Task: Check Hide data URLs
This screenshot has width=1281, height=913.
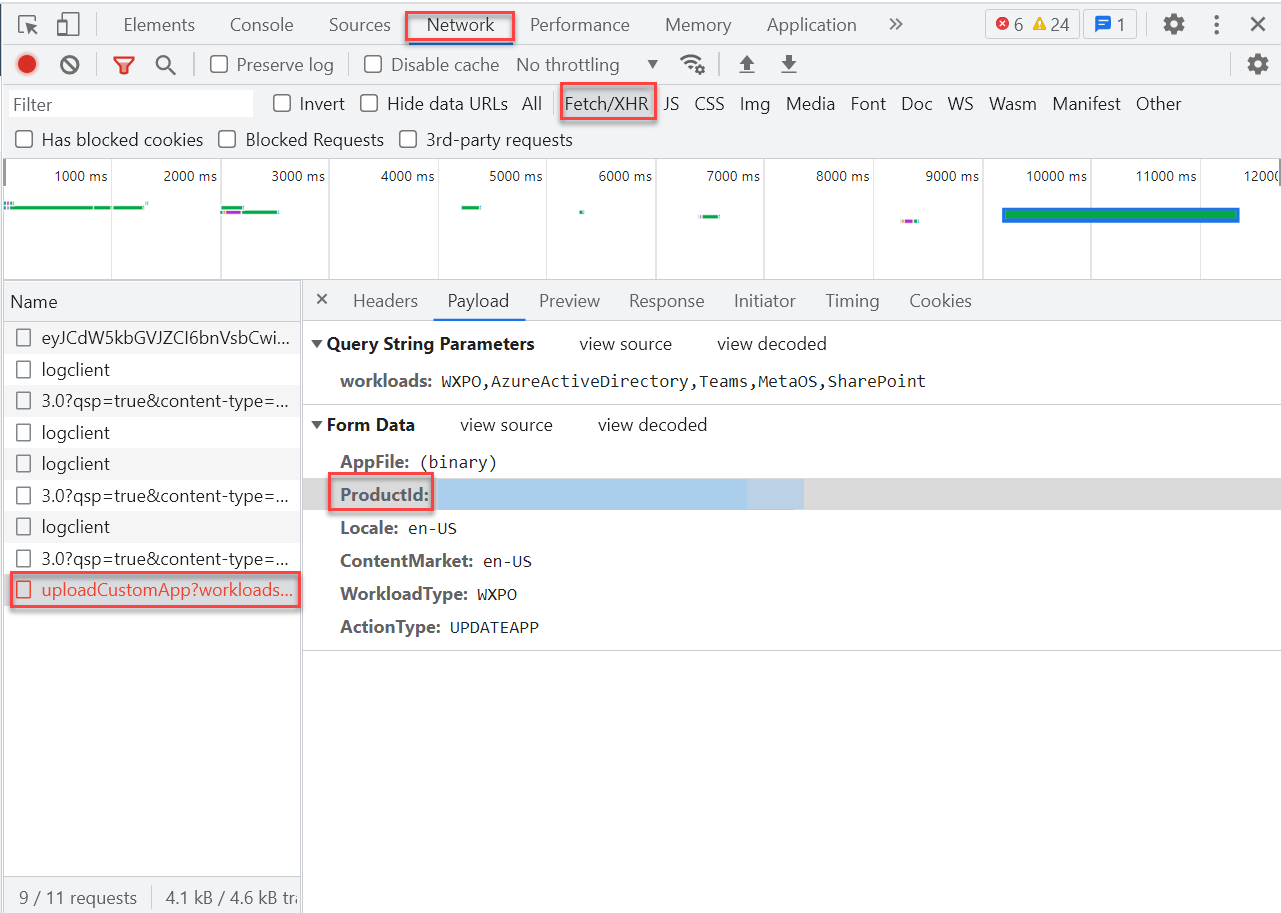Action: point(369,104)
